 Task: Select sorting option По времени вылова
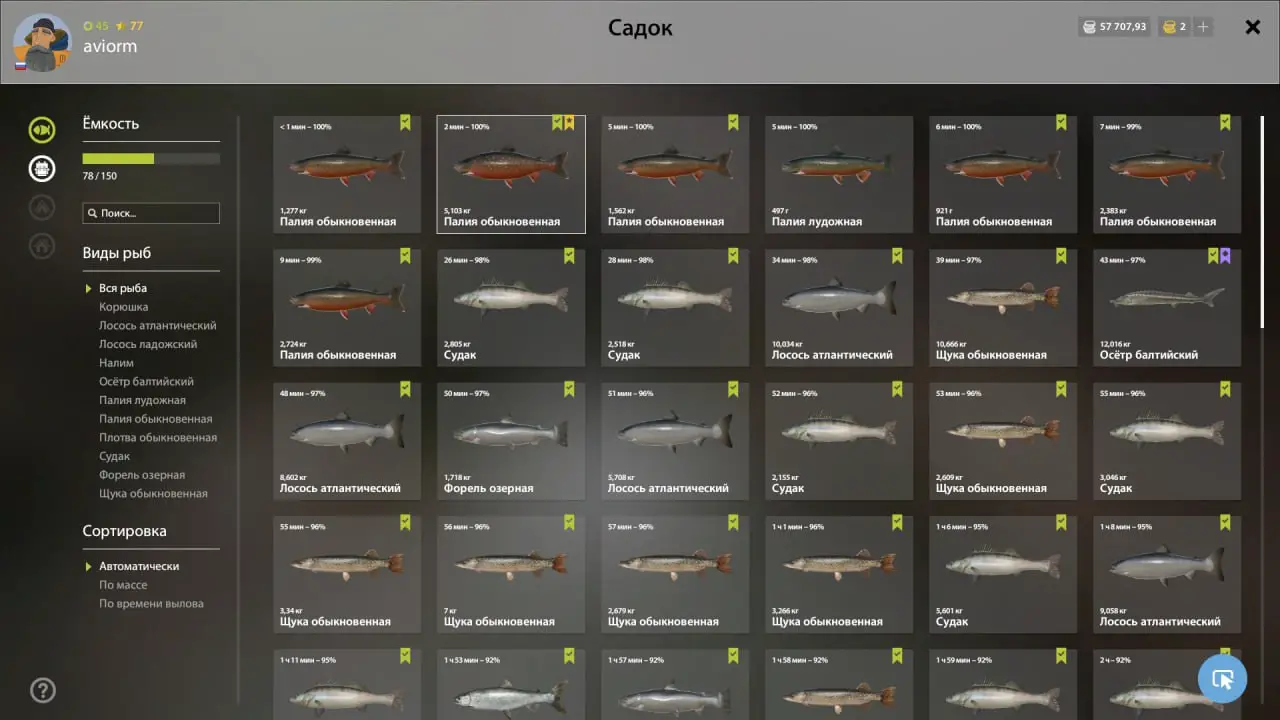151,604
